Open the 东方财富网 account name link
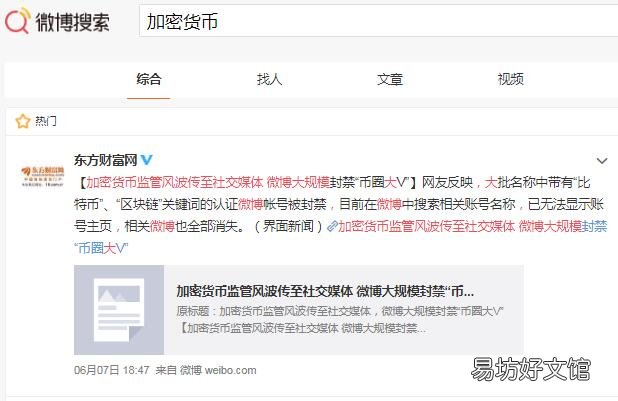Viewport: 618px width, 401px height. (x=105, y=160)
